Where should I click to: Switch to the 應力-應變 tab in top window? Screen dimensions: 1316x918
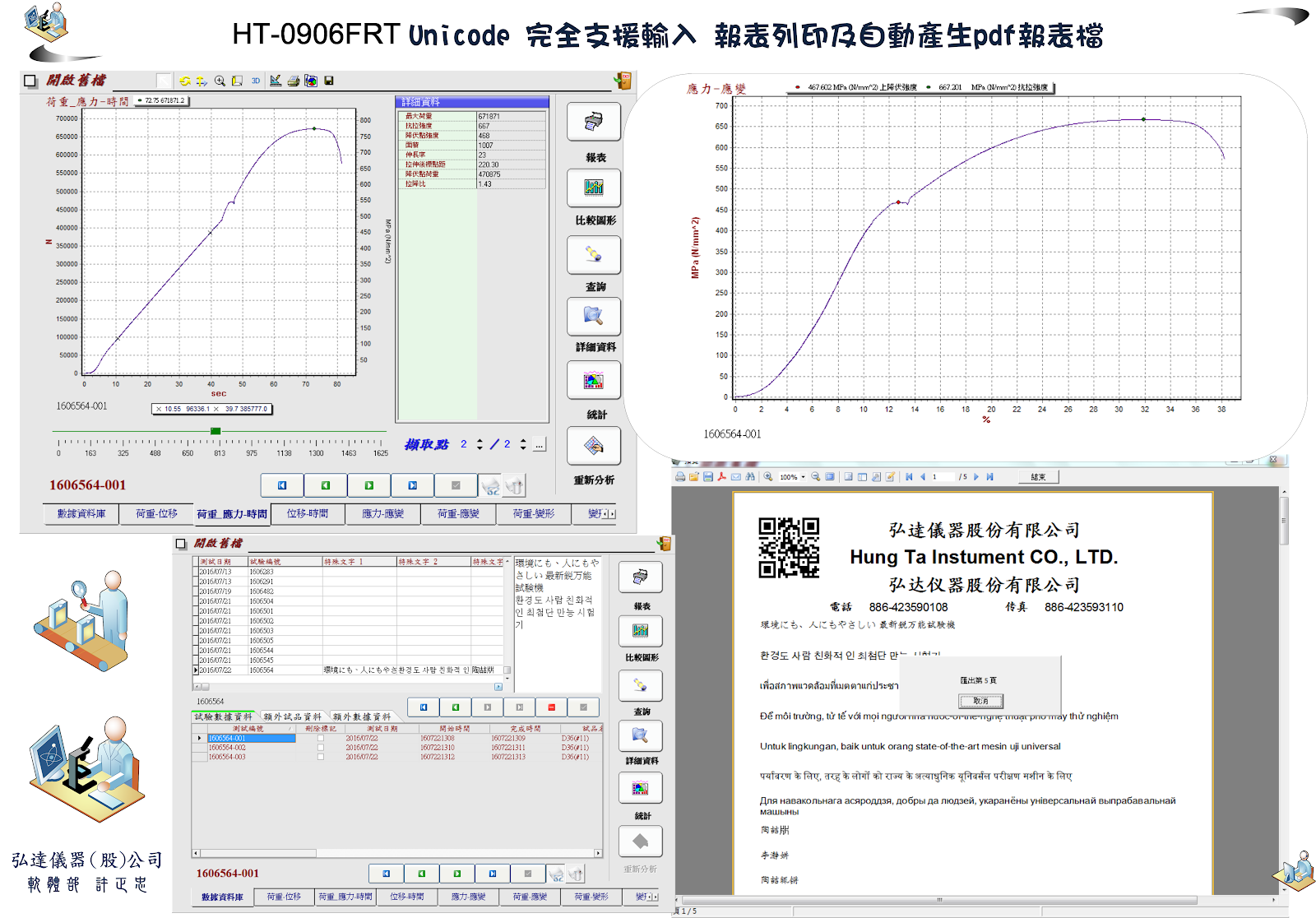(383, 513)
